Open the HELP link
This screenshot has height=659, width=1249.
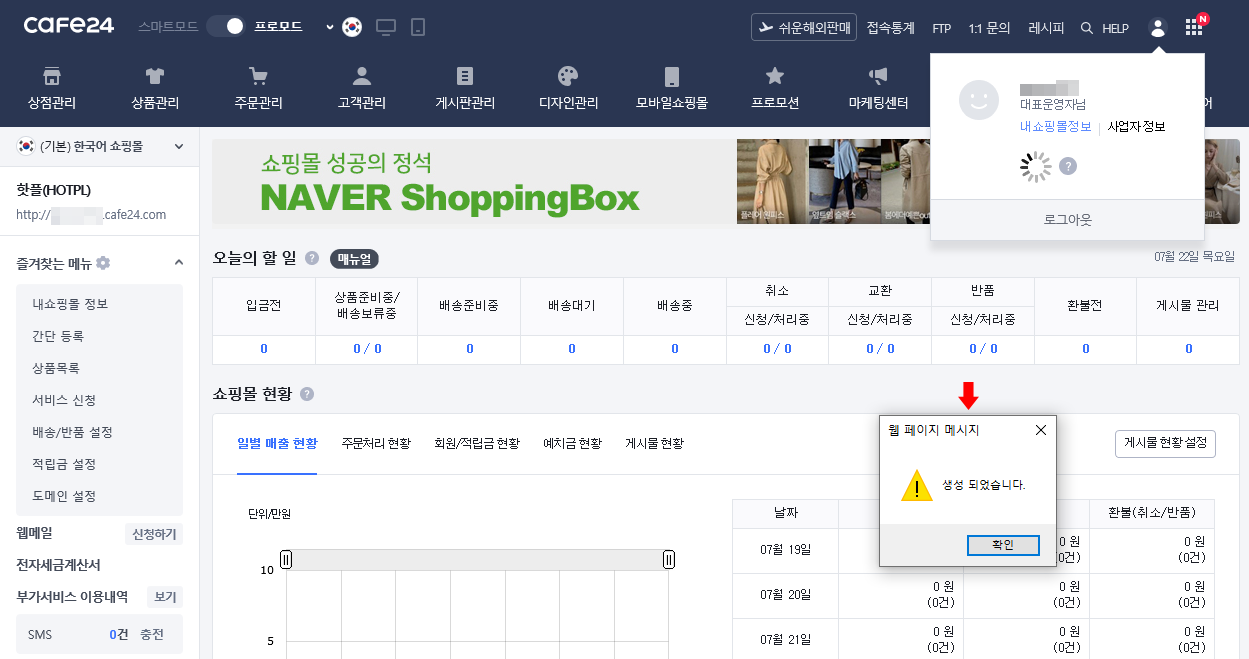tap(1115, 29)
